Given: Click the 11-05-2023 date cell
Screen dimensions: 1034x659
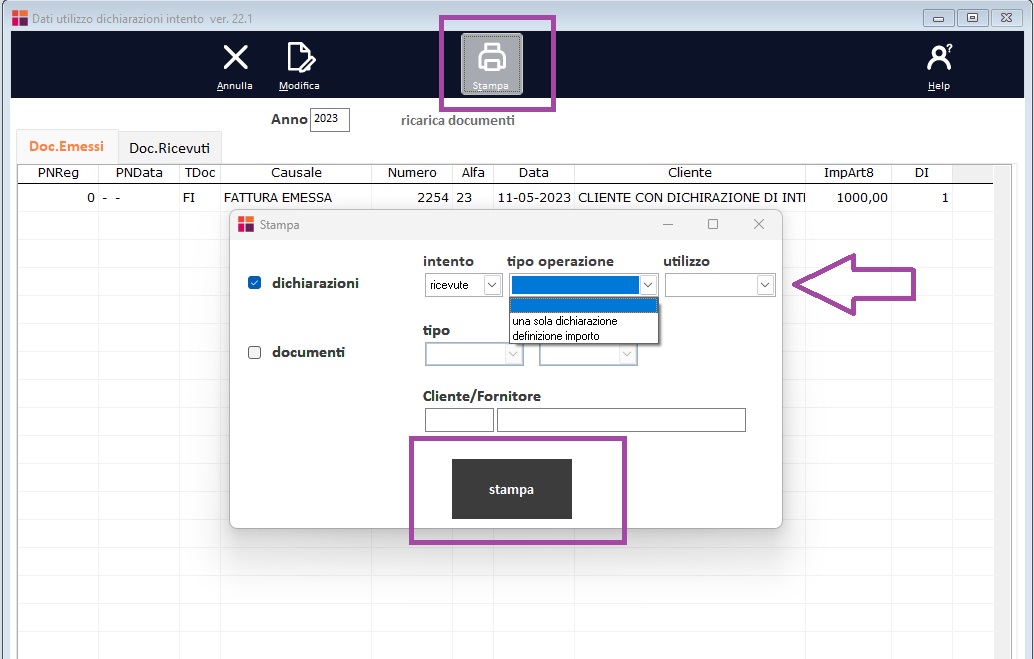Looking at the screenshot, I should 533,198.
